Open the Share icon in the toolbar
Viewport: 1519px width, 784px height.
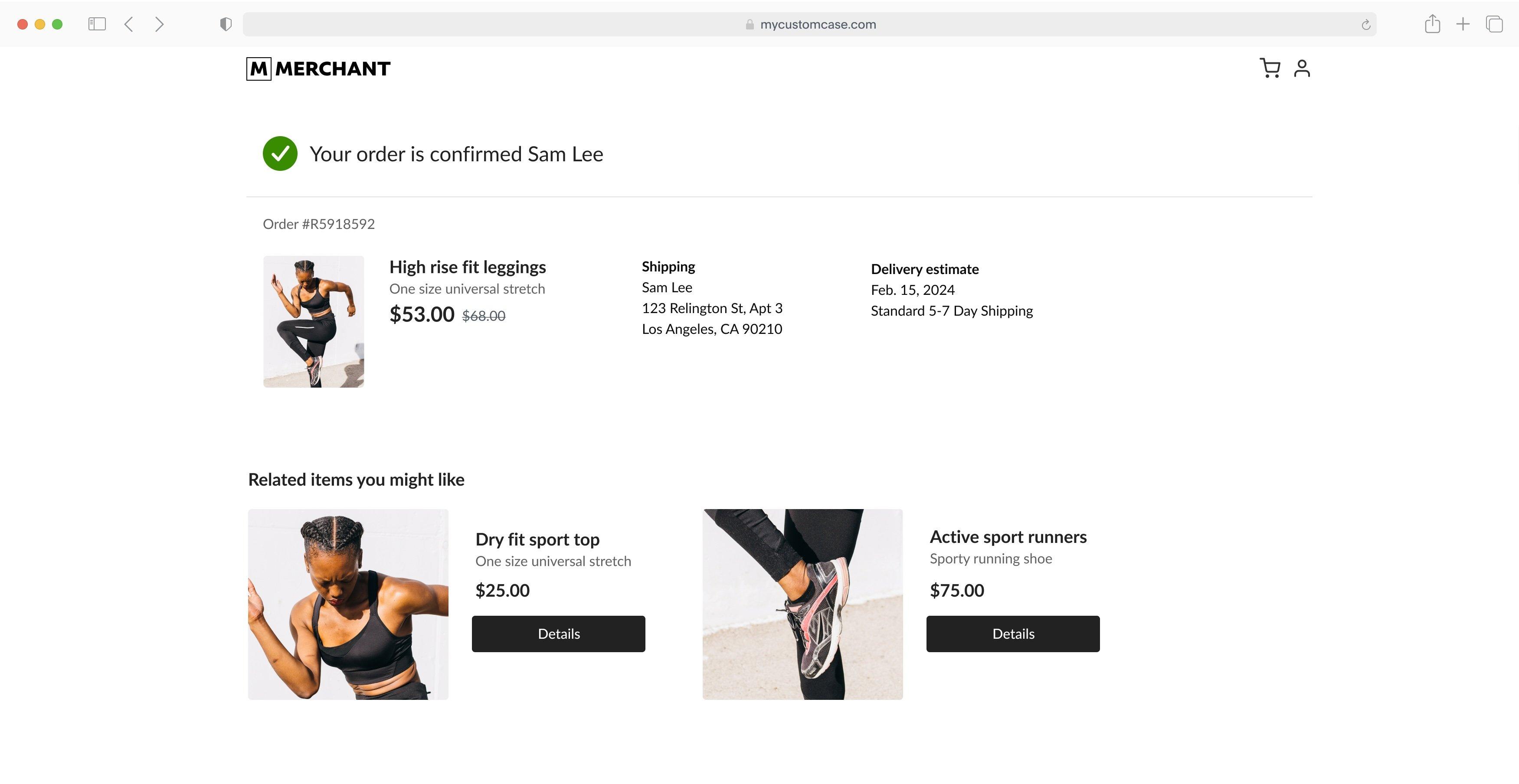click(x=1432, y=24)
